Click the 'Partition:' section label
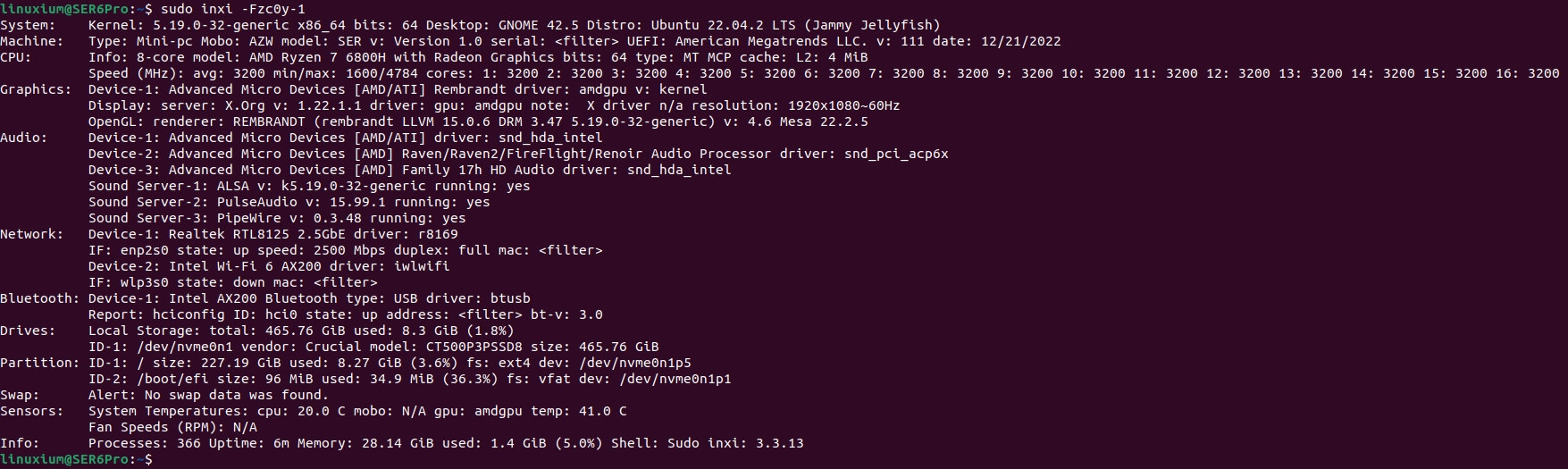 click(39, 363)
